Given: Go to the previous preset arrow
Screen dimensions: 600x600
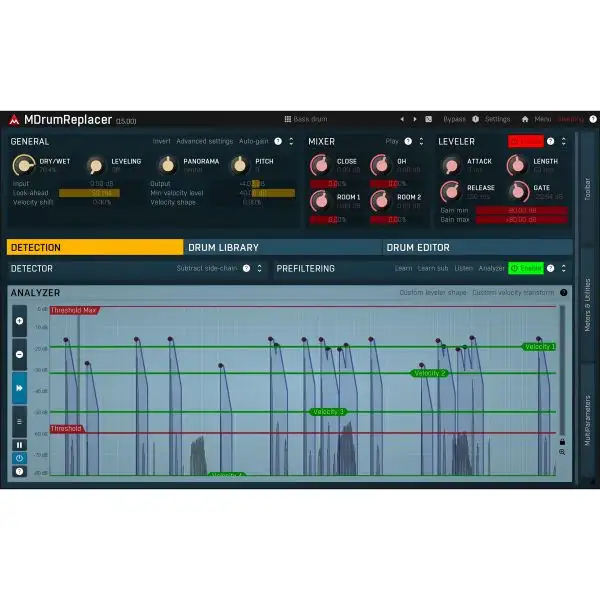Looking at the screenshot, I should [x=402, y=119].
